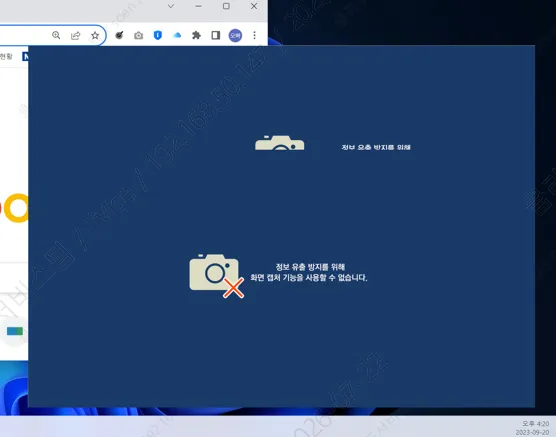Close the Chrome window
The height and width of the screenshot is (437, 556).
click(x=254, y=6)
